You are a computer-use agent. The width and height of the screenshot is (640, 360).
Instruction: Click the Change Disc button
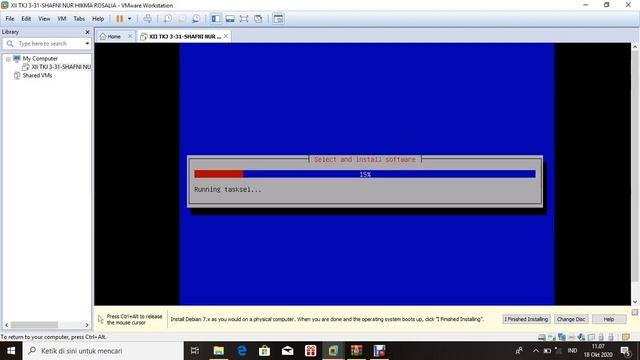571,319
